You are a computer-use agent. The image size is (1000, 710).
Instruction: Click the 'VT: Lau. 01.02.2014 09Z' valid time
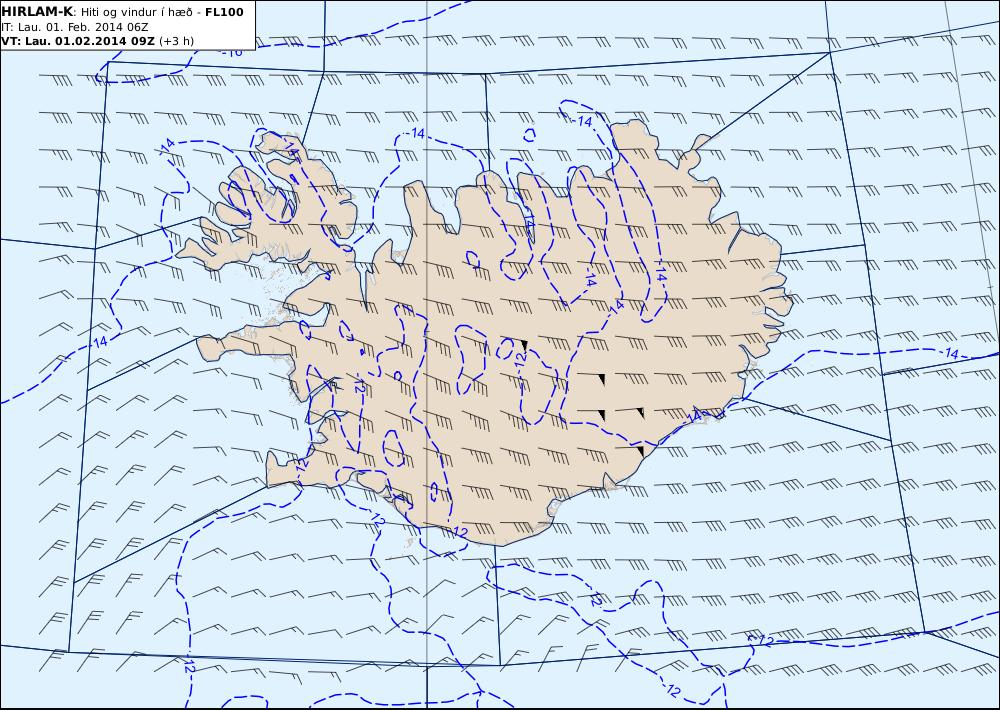coord(78,41)
